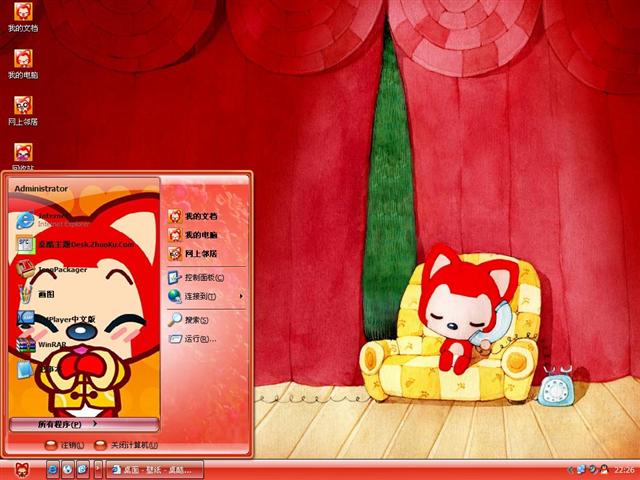Image resolution: width=640 pixels, height=480 pixels.
Task: Open the 我的电脑 desktop icon
Action: coord(23,64)
